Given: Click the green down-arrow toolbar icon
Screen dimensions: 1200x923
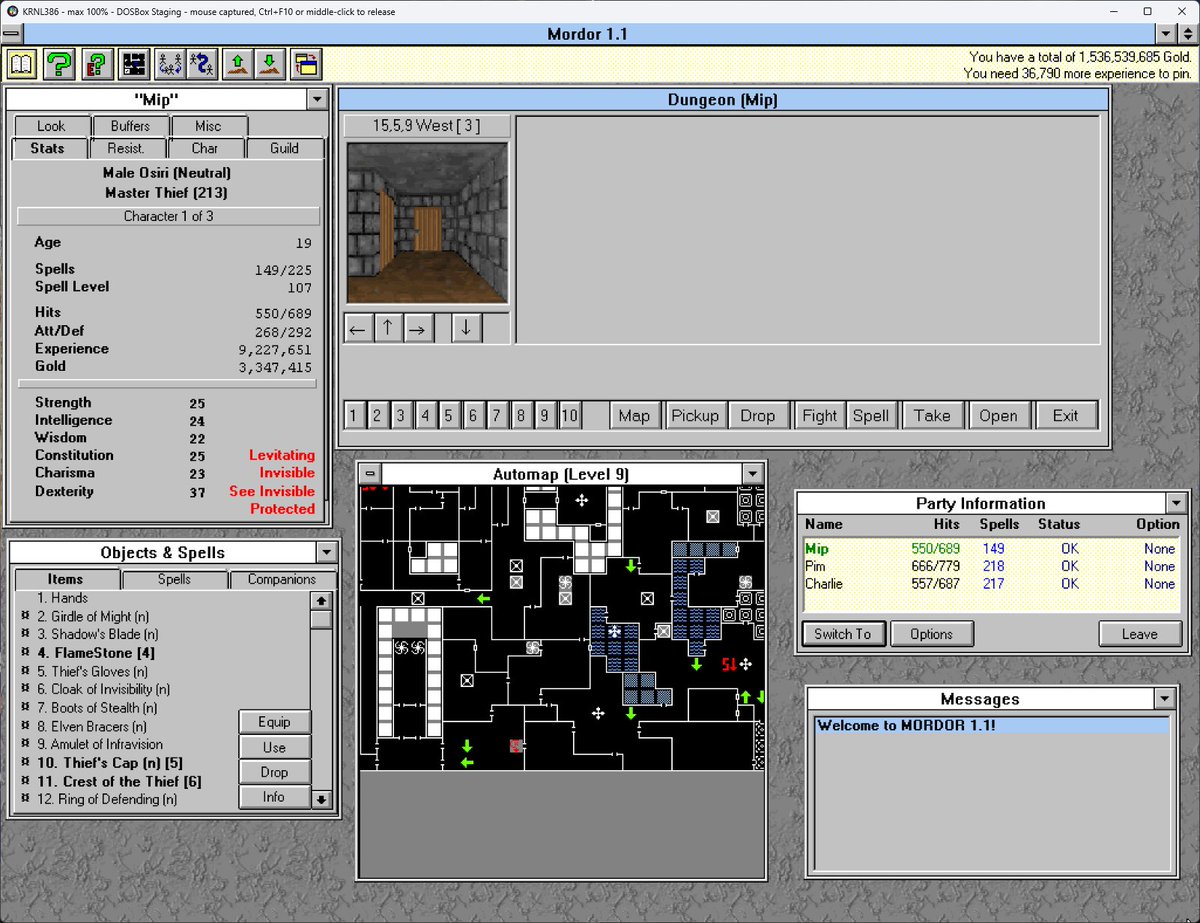Looking at the screenshot, I should tap(269, 64).
